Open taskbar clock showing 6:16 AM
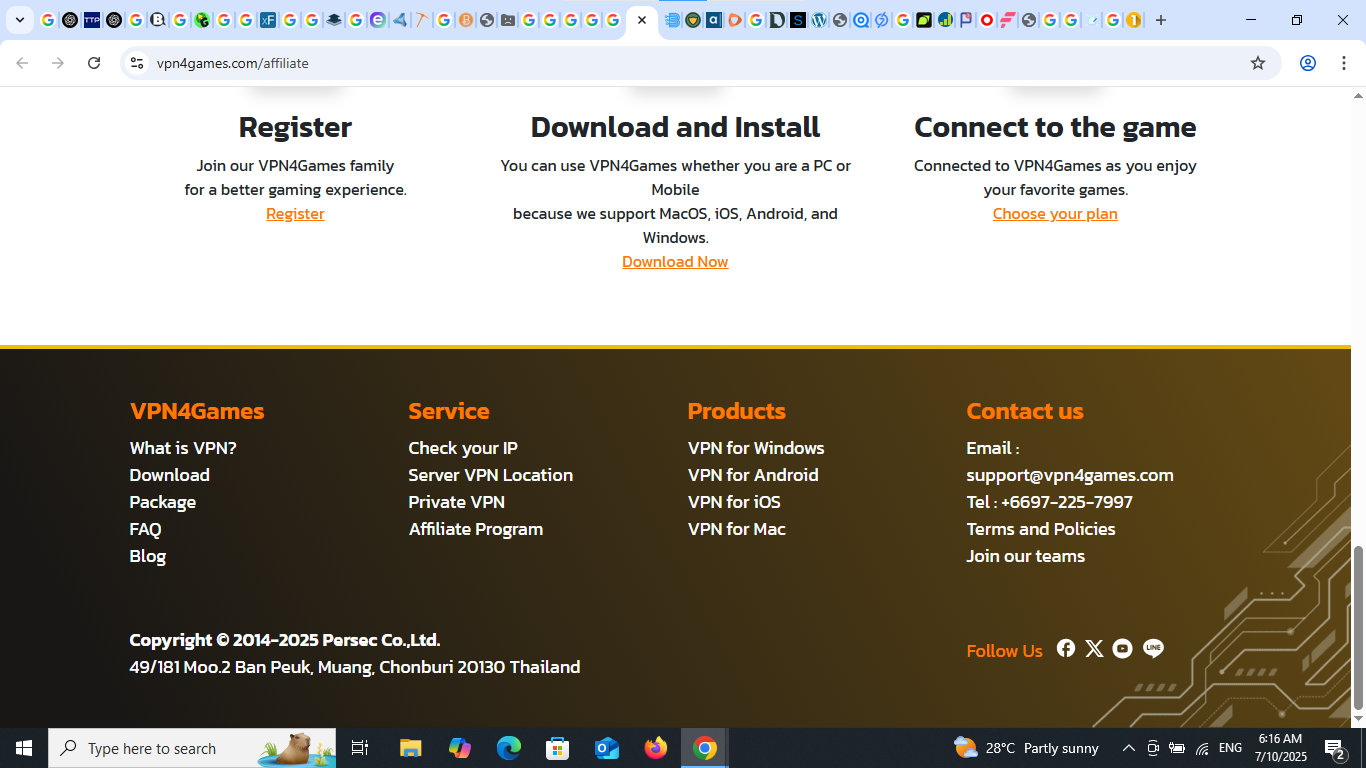Screen dimensions: 1366x768 [1280, 748]
